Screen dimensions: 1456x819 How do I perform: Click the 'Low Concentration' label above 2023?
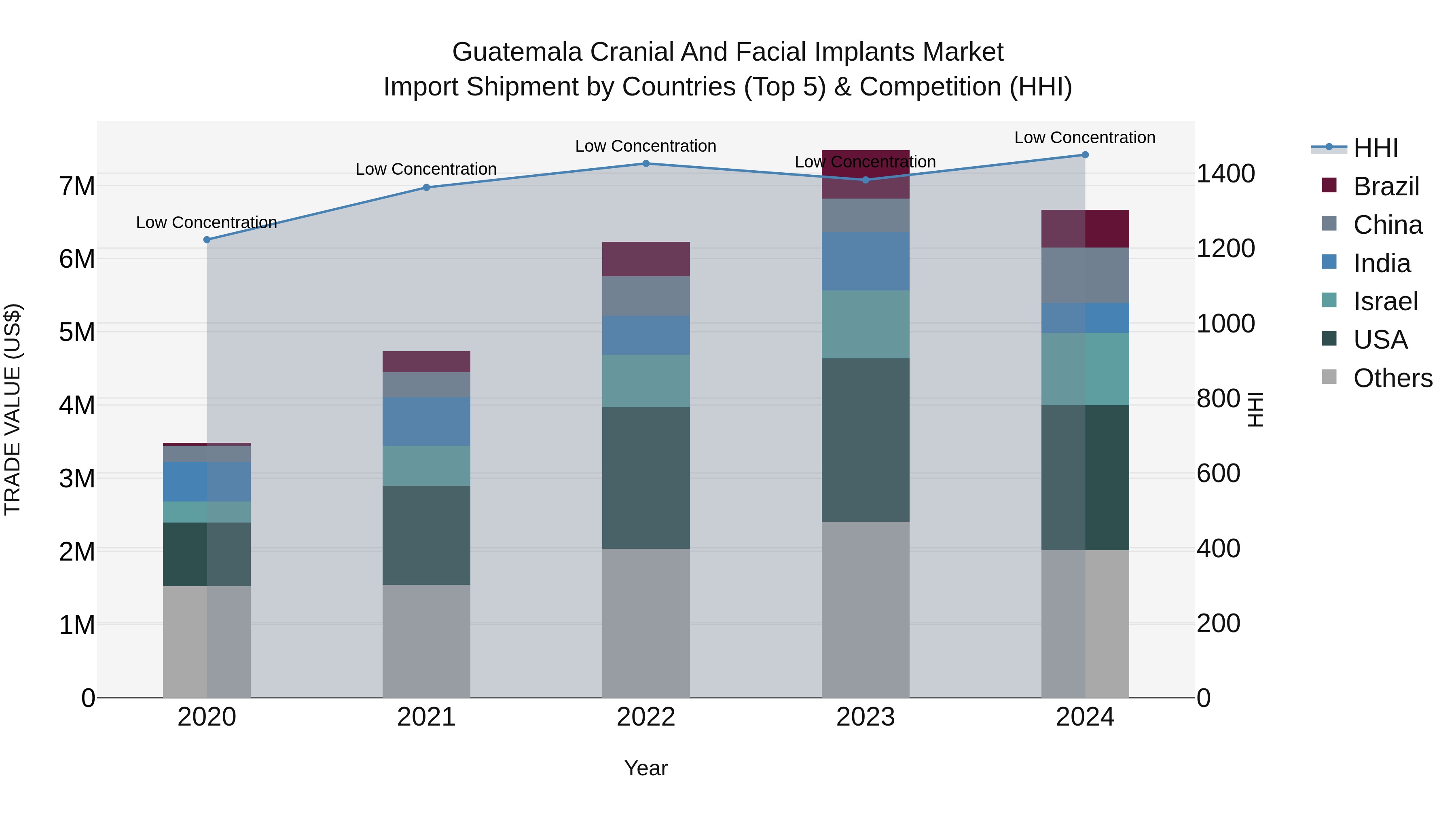pos(866,162)
